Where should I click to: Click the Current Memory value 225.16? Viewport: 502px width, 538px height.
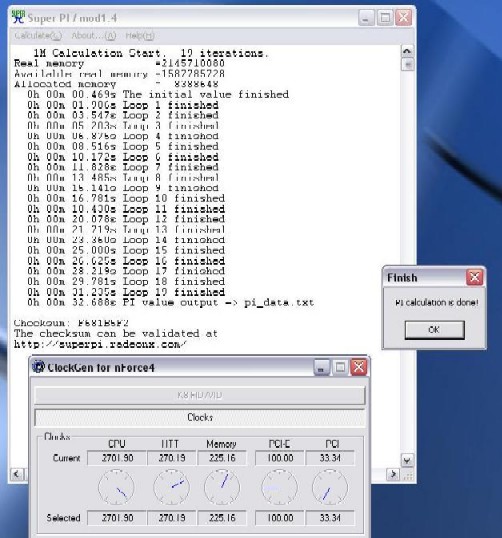click(x=222, y=458)
